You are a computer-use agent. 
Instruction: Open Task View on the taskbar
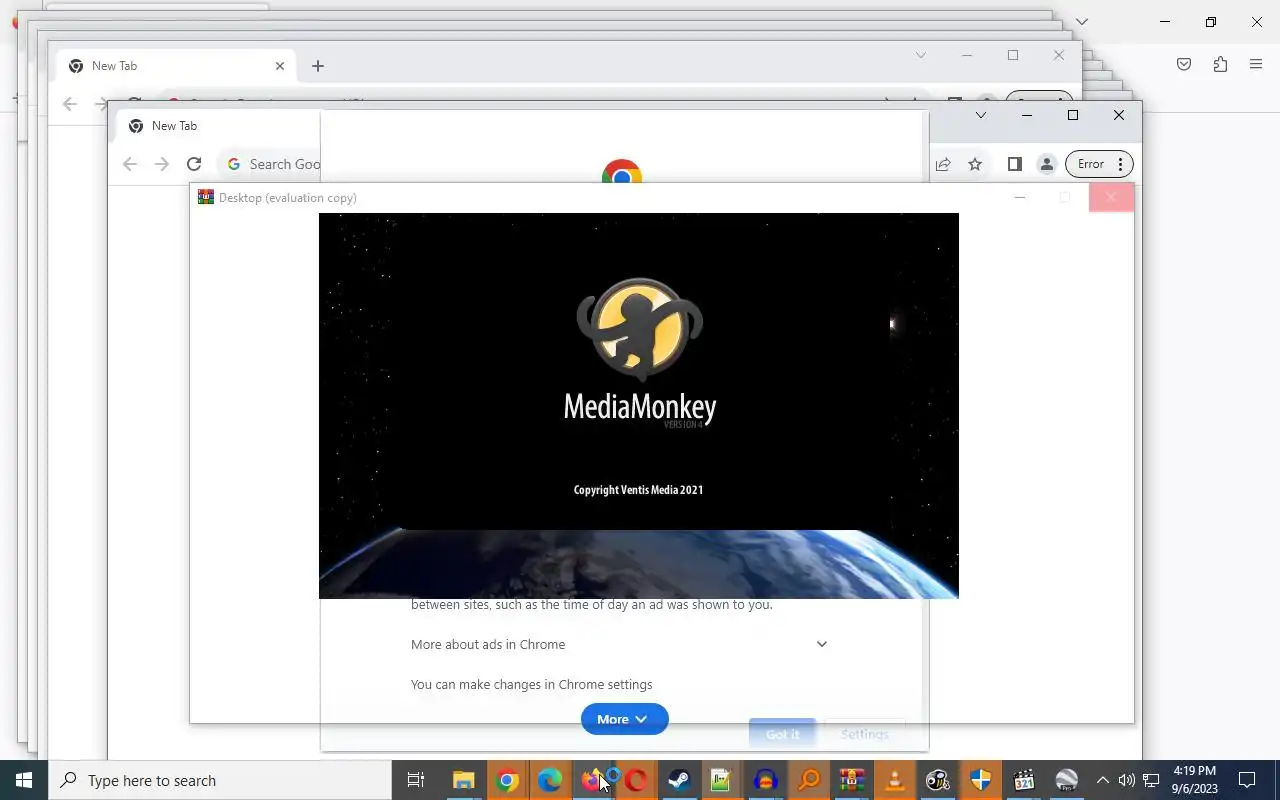click(416, 780)
